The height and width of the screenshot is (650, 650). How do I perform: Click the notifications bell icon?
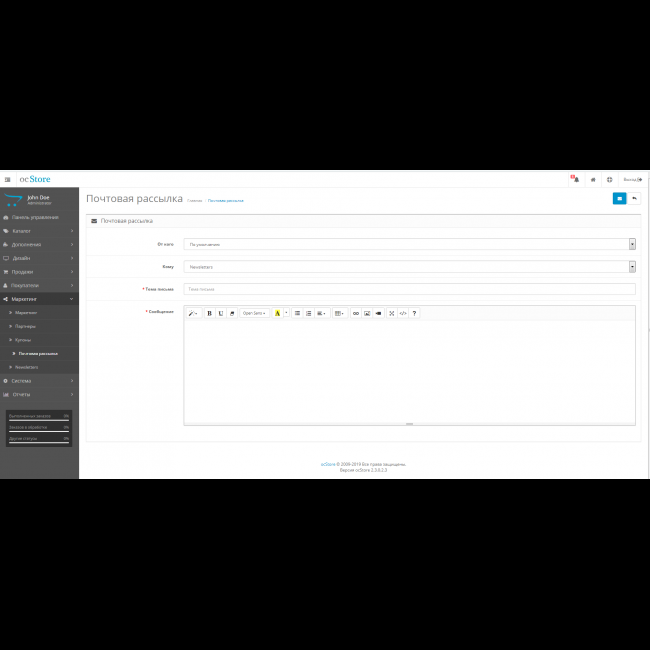(x=575, y=180)
